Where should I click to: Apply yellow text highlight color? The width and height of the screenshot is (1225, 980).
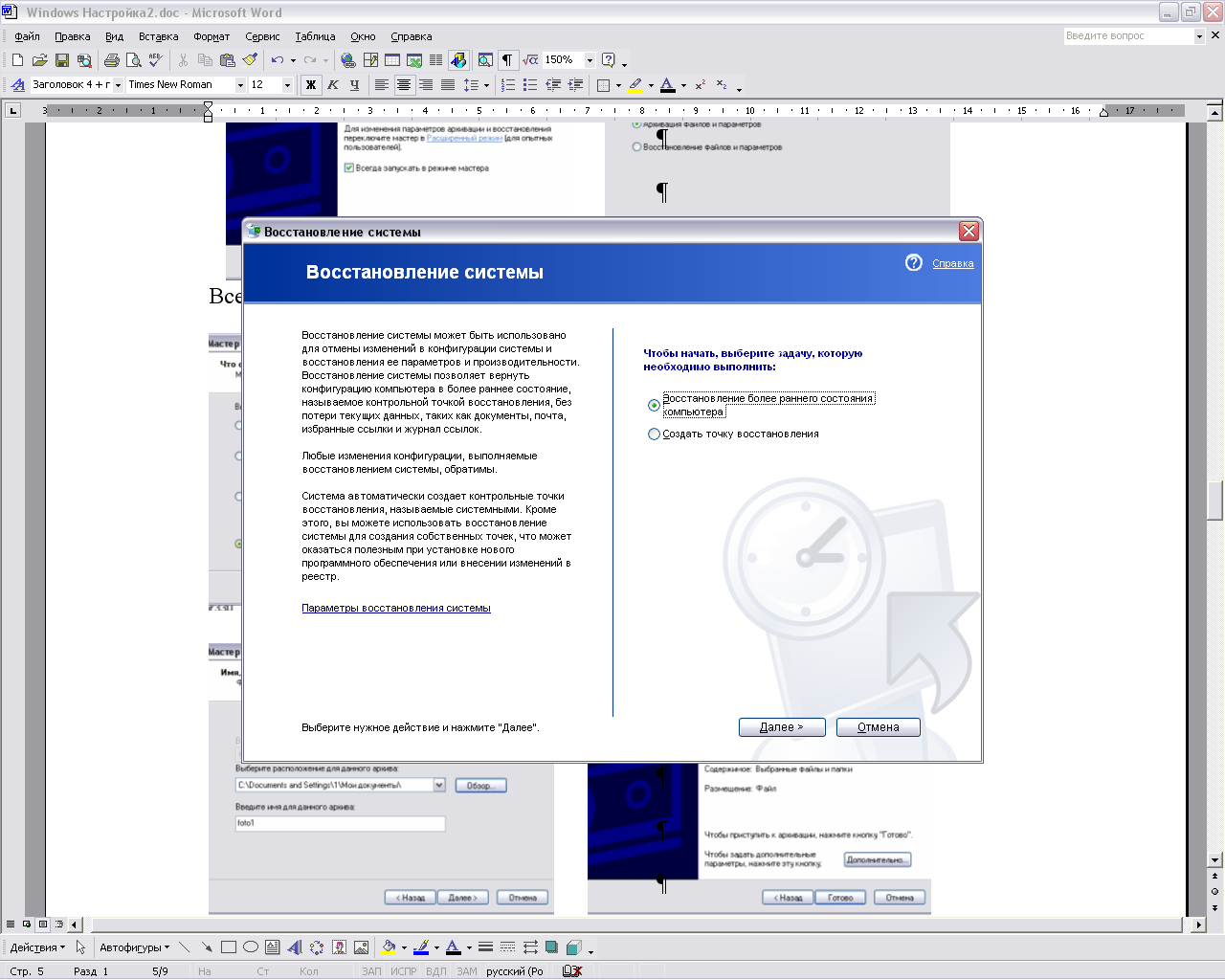[x=635, y=85]
